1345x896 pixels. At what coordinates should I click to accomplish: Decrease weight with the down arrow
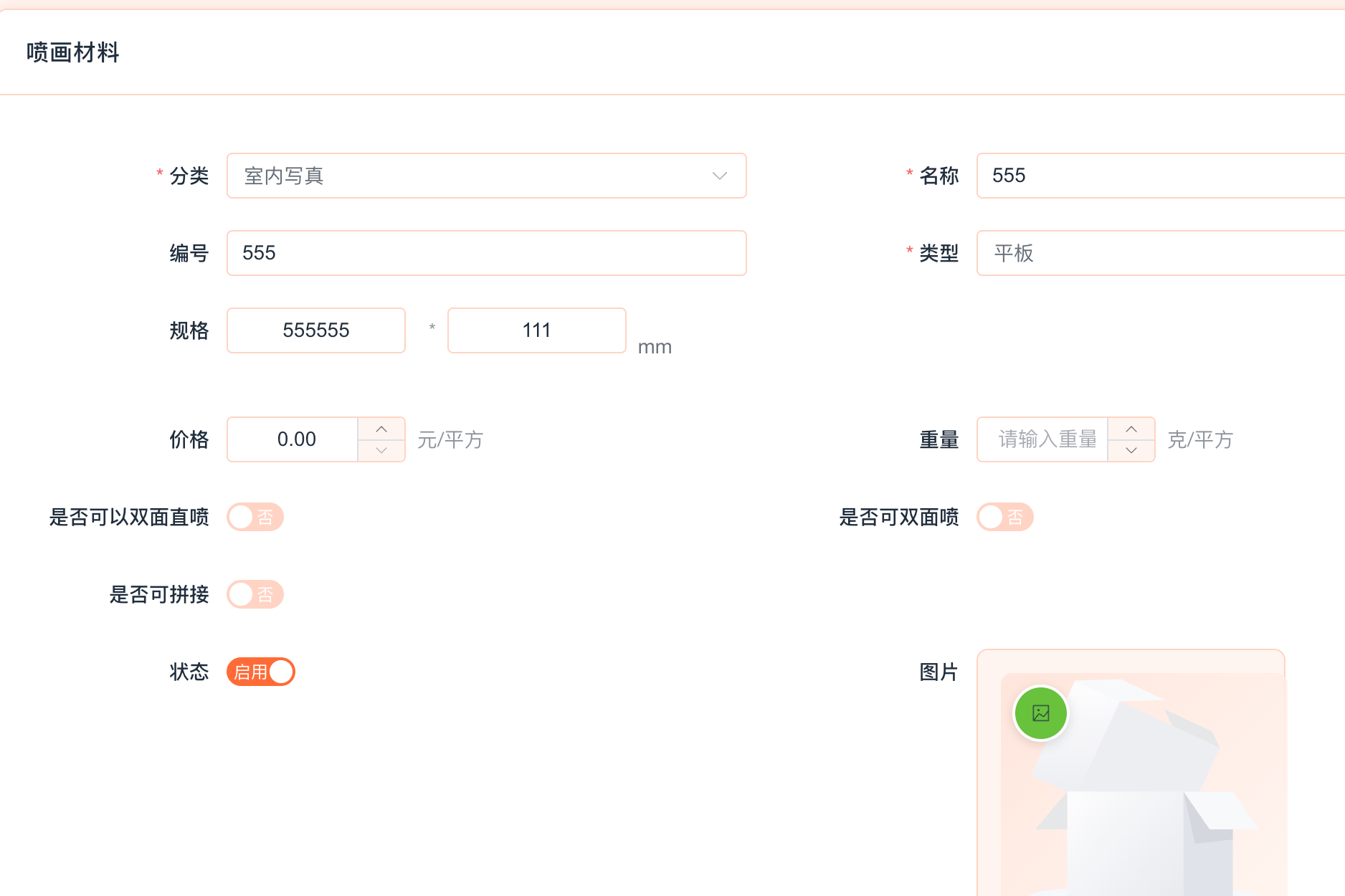(1131, 450)
